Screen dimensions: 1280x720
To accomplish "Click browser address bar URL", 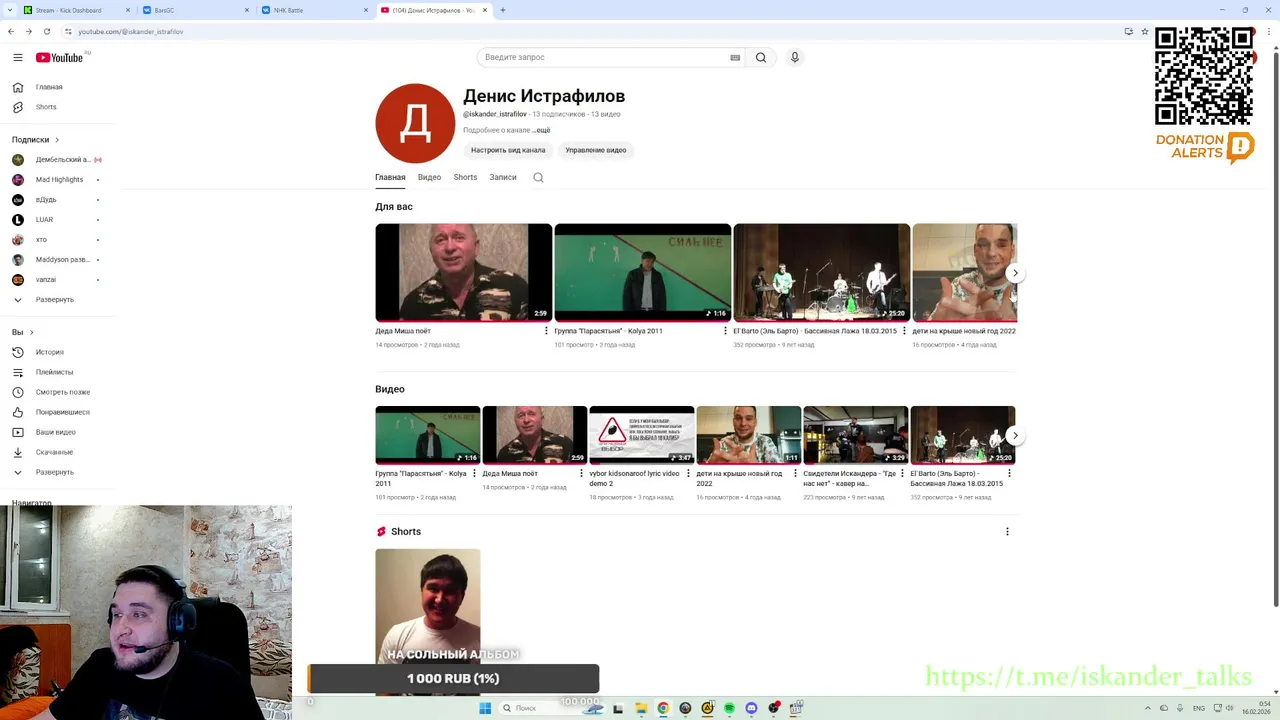I will pos(131,31).
